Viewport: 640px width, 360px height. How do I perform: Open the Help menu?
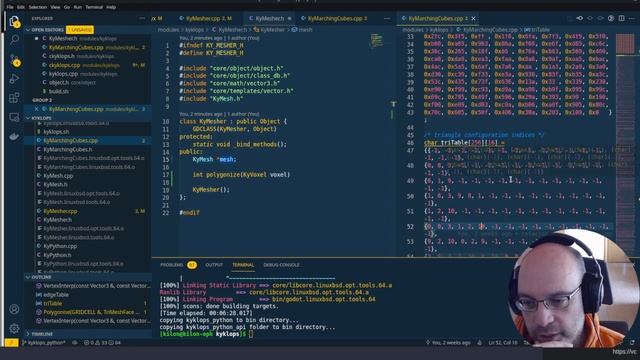click(x=111, y=7)
